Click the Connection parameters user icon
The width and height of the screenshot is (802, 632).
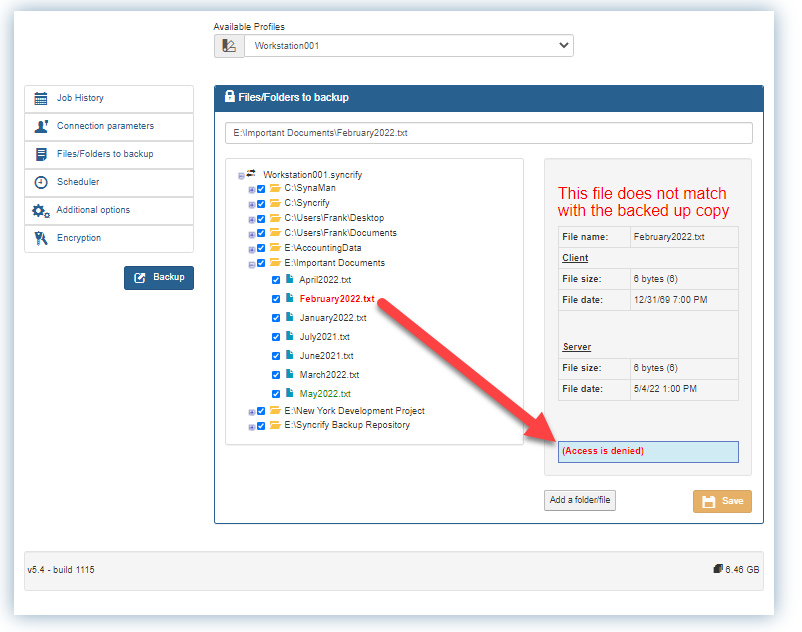[x=41, y=126]
